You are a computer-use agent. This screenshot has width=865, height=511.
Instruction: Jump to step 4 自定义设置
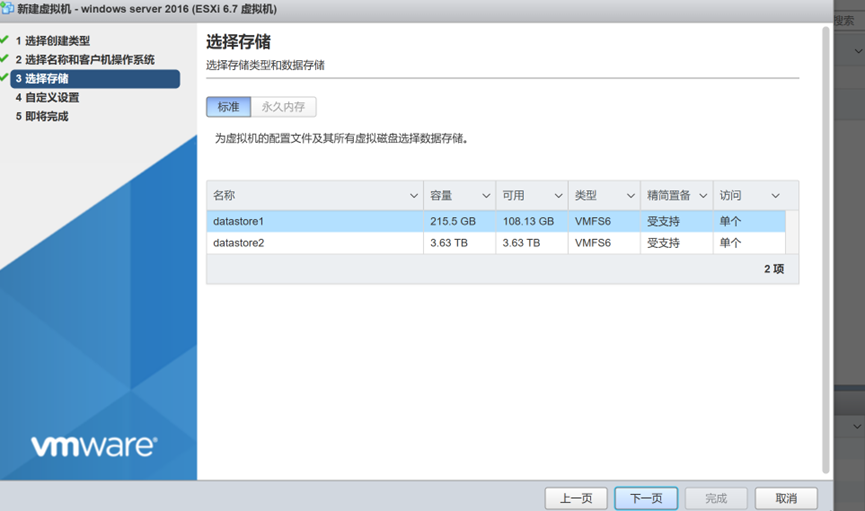click(47, 98)
